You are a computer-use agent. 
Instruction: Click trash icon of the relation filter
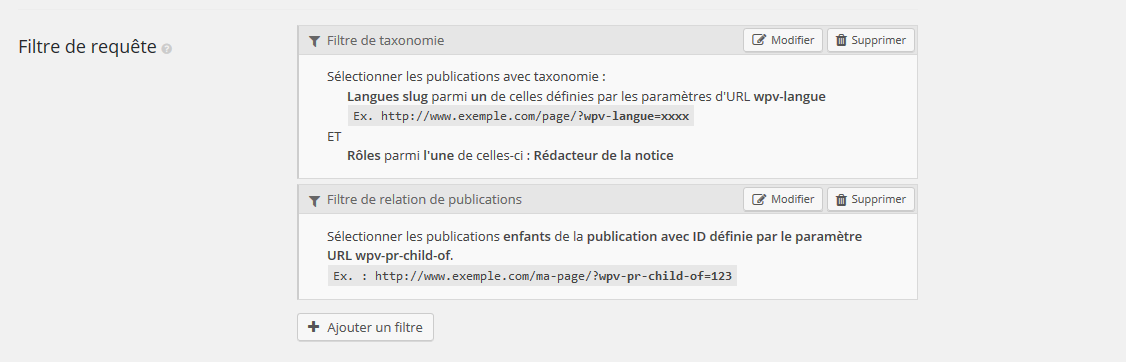(842, 199)
